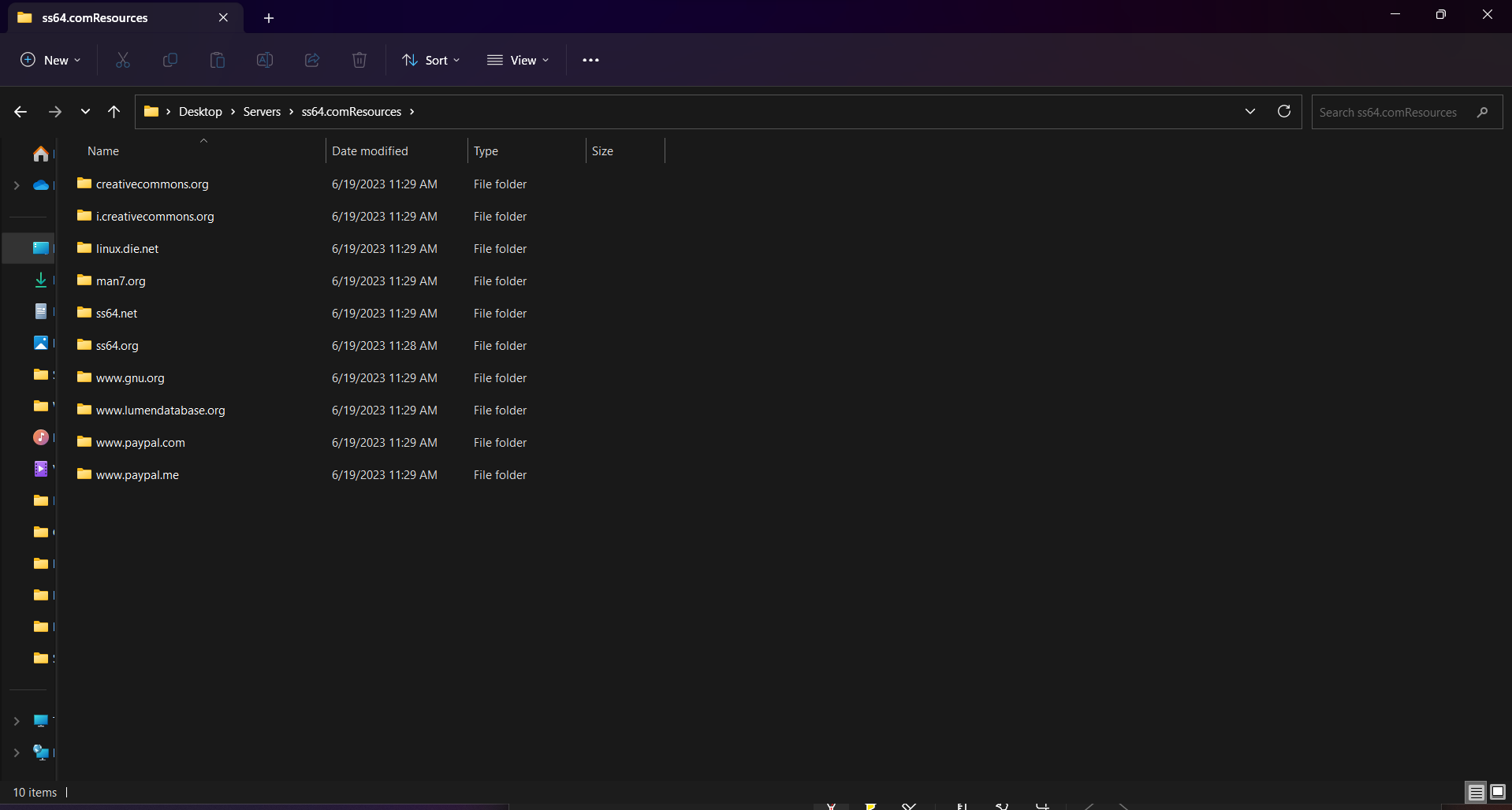Select the OneDrive cloud icon
Image resolution: width=1512 pixels, height=810 pixels.
coord(41,185)
